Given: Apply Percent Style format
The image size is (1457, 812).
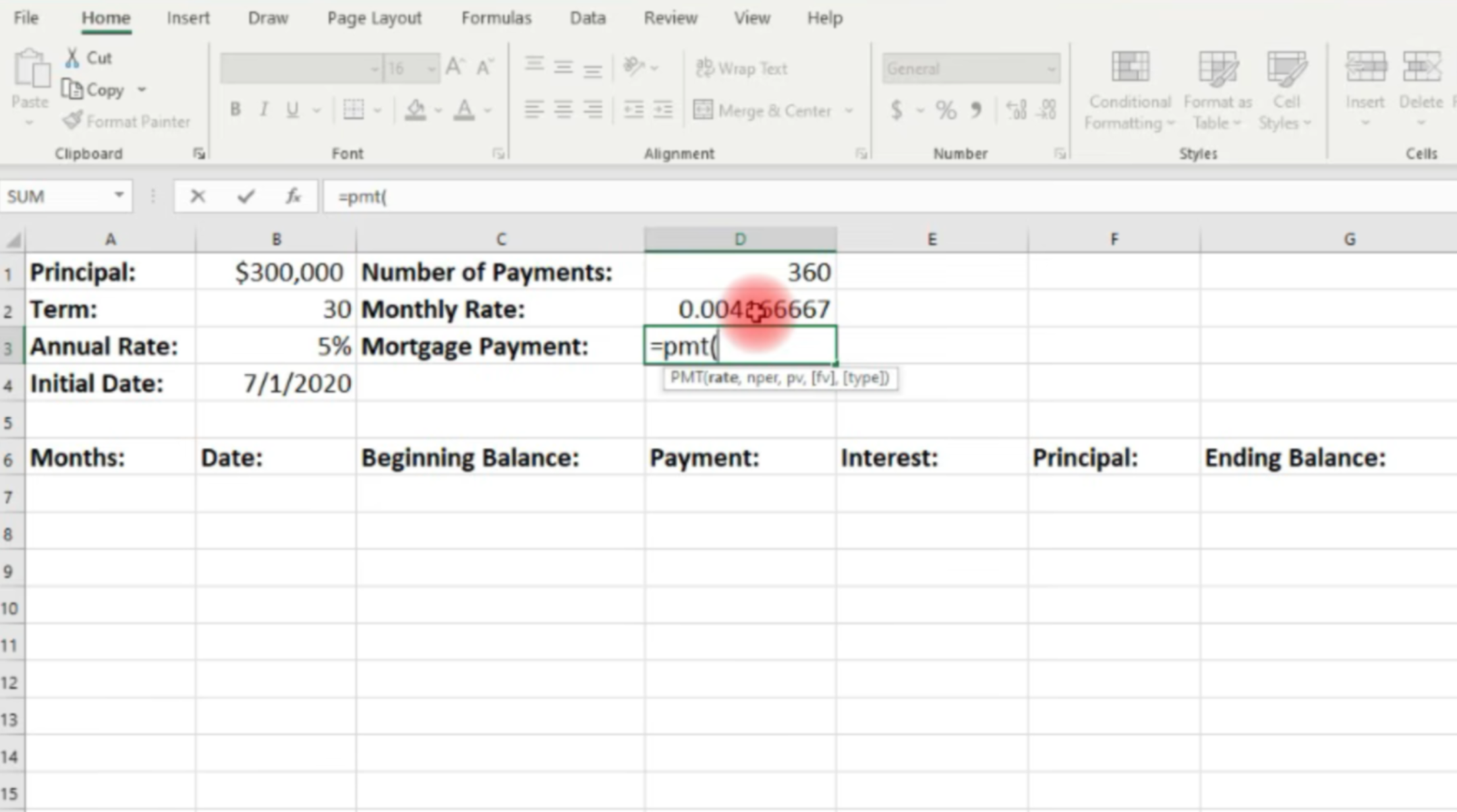Looking at the screenshot, I should [x=946, y=110].
